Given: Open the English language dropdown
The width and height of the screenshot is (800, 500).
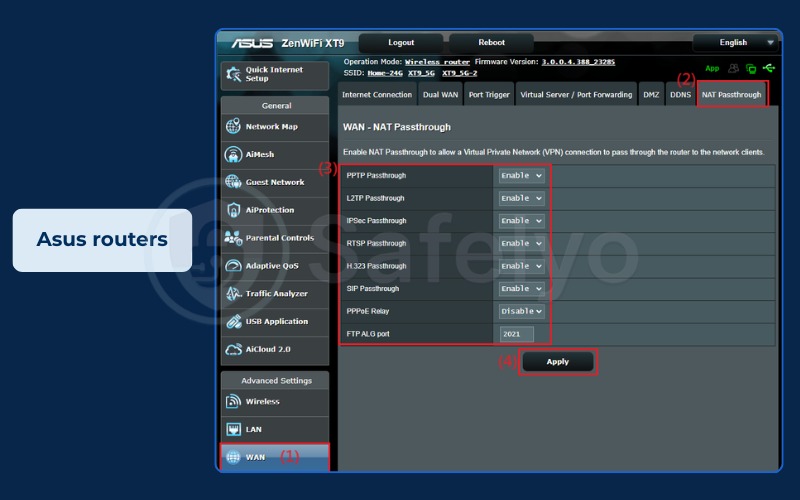Looking at the screenshot, I should pos(735,42).
